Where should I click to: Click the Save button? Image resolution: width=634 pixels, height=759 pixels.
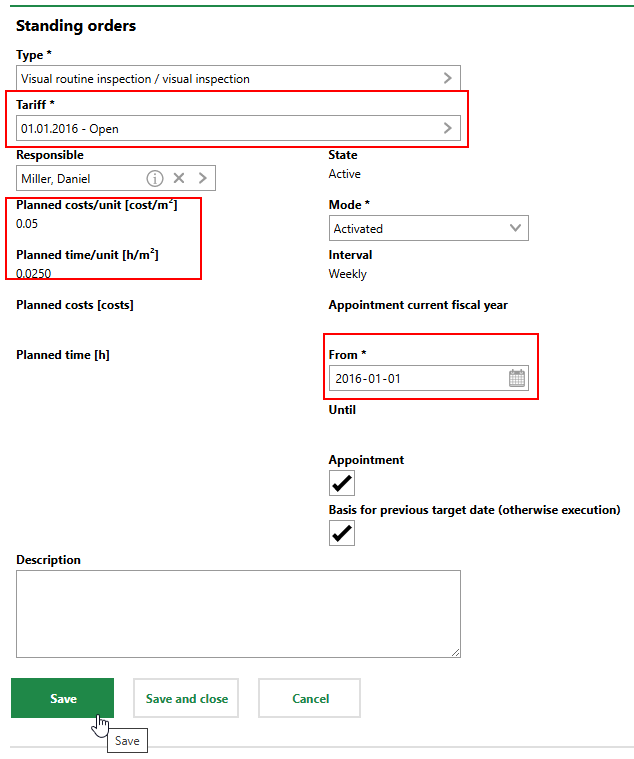pyautogui.click(x=62, y=698)
